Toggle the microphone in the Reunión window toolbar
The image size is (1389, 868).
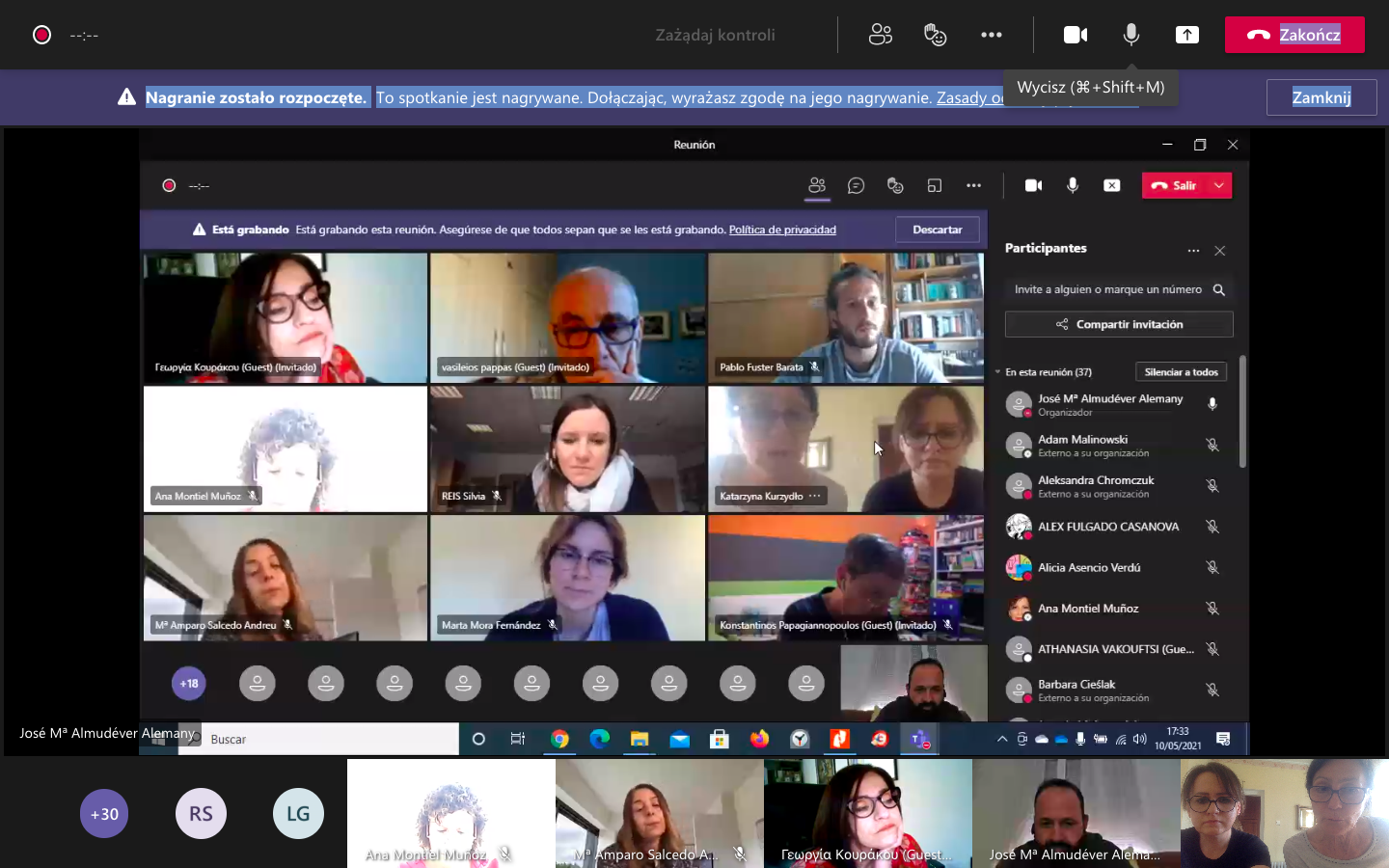point(1073,186)
